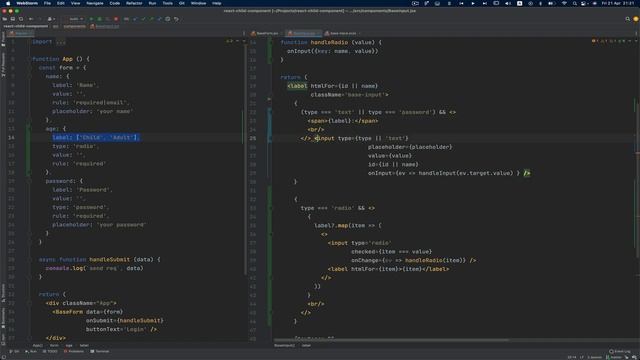The width and height of the screenshot is (640, 360).
Task: Open the Bookmarks sidebar panel
Action: tap(3, 318)
